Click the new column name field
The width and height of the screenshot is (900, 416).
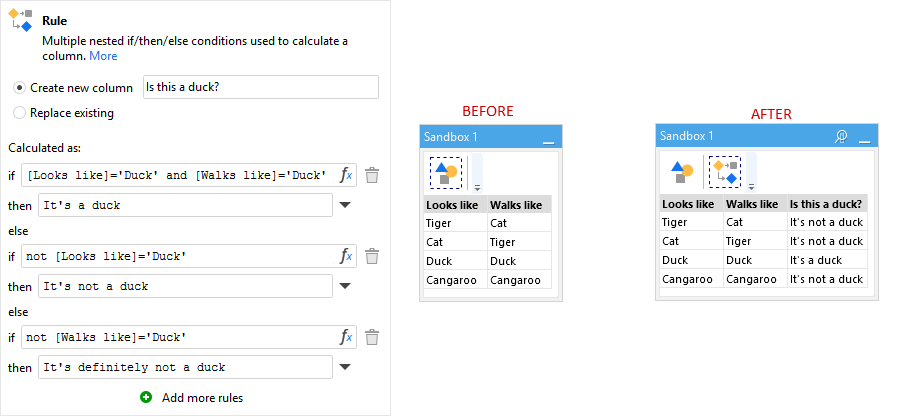(261, 87)
